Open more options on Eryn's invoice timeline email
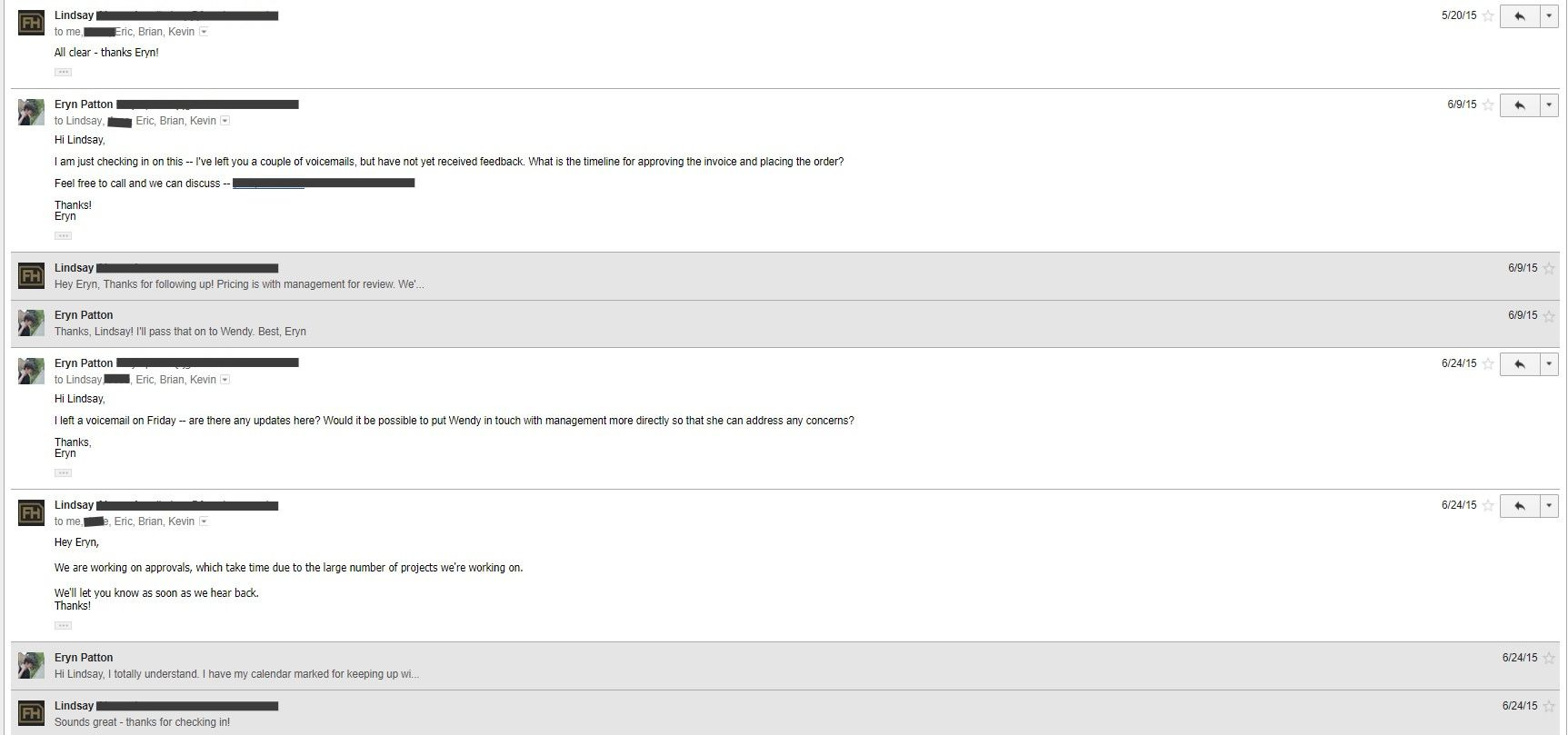Viewport: 1568px width, 735px height. pos(1549,105)
